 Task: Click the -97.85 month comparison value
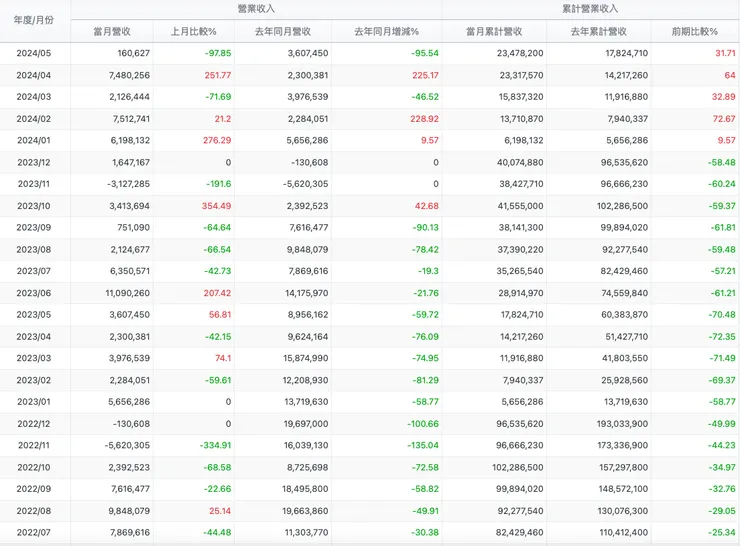(x=218, y=53)
